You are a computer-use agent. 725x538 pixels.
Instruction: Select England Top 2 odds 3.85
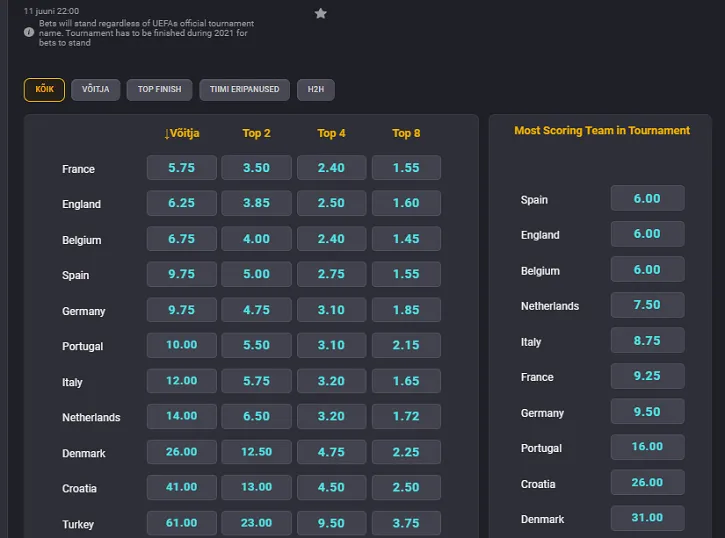coord(256,203)
